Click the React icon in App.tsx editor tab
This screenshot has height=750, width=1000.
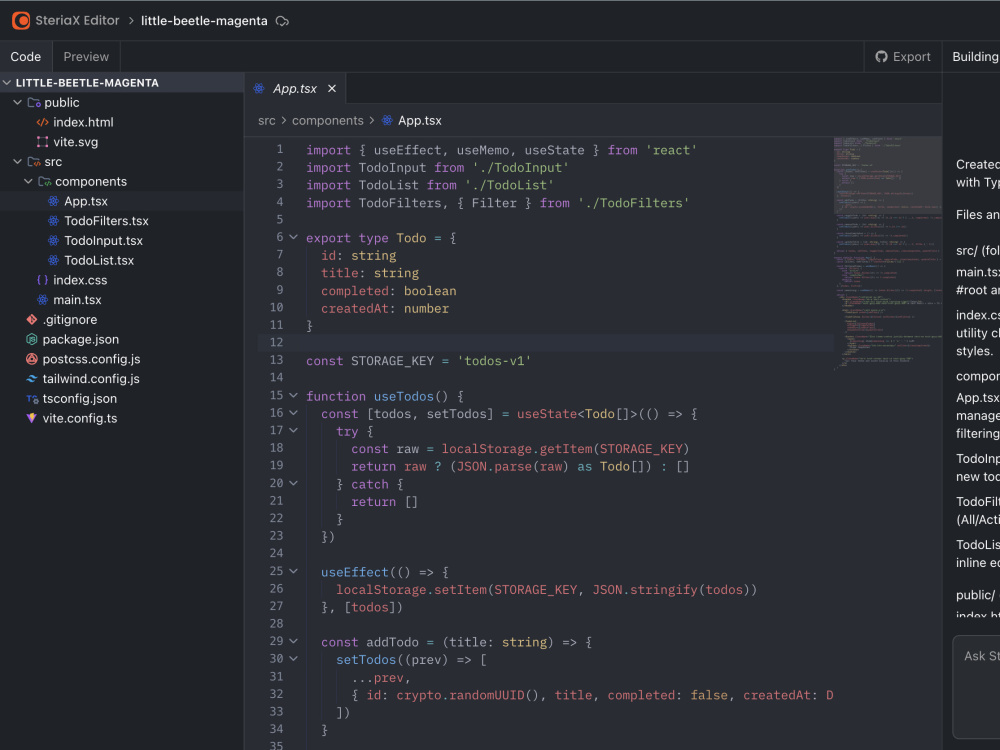(x=259, y=89)
